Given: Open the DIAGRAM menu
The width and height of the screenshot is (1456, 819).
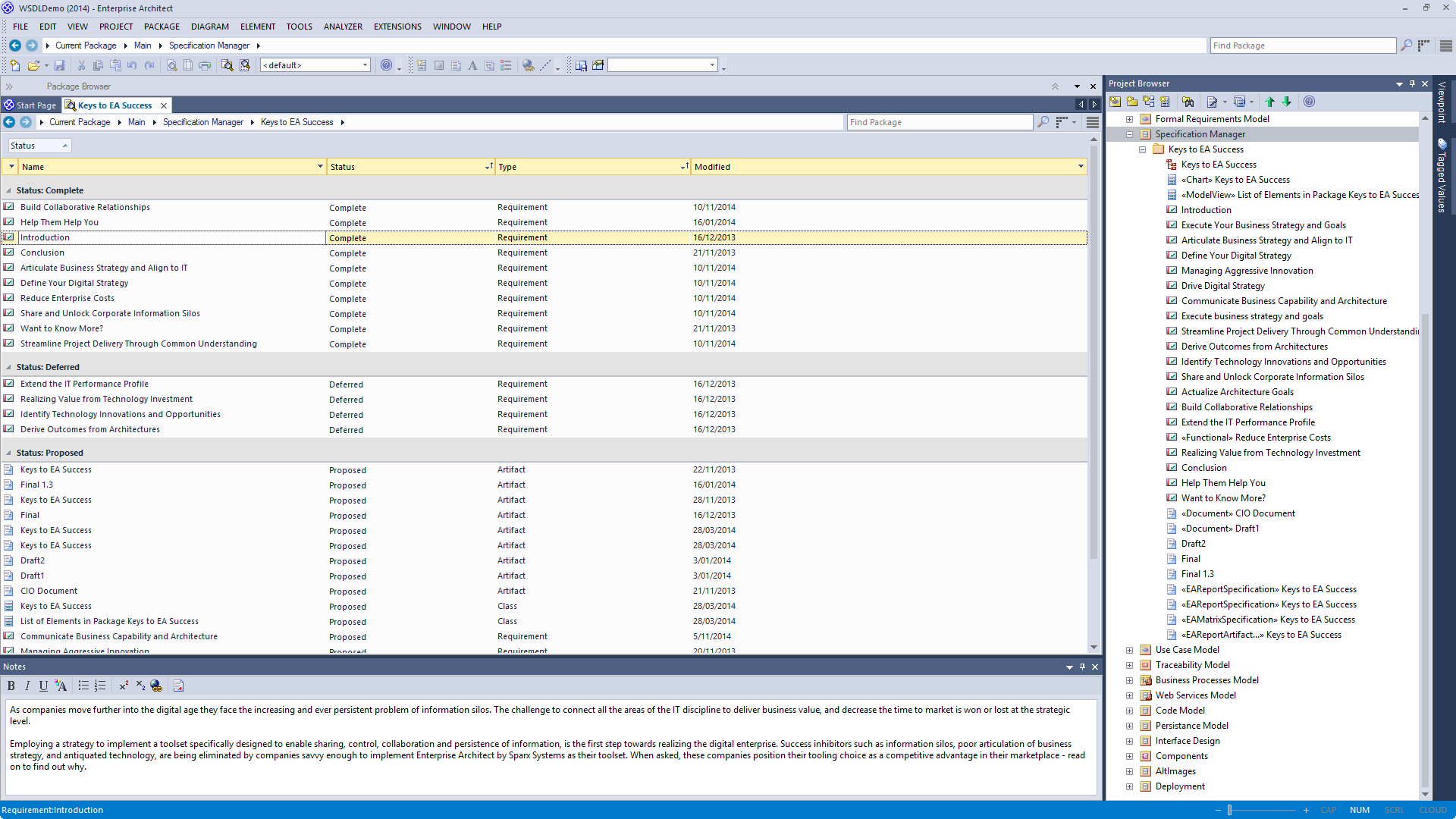Looking at the screenshot, I should click(210, 27).
